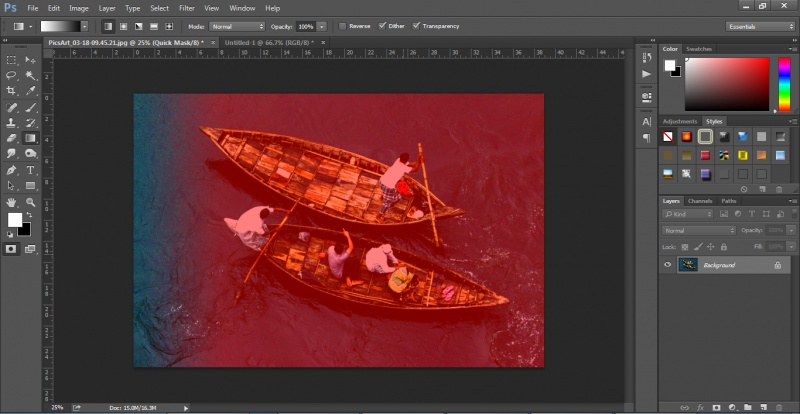Screen dimensions: 800x414
Task: Select the Horizontal Type tool
Action: click(31, 170)
